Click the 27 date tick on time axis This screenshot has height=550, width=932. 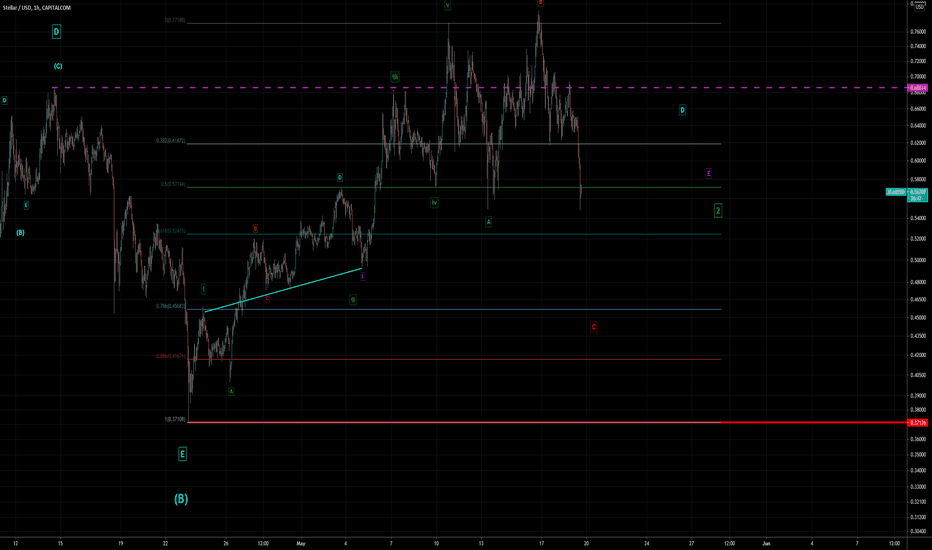692,543
